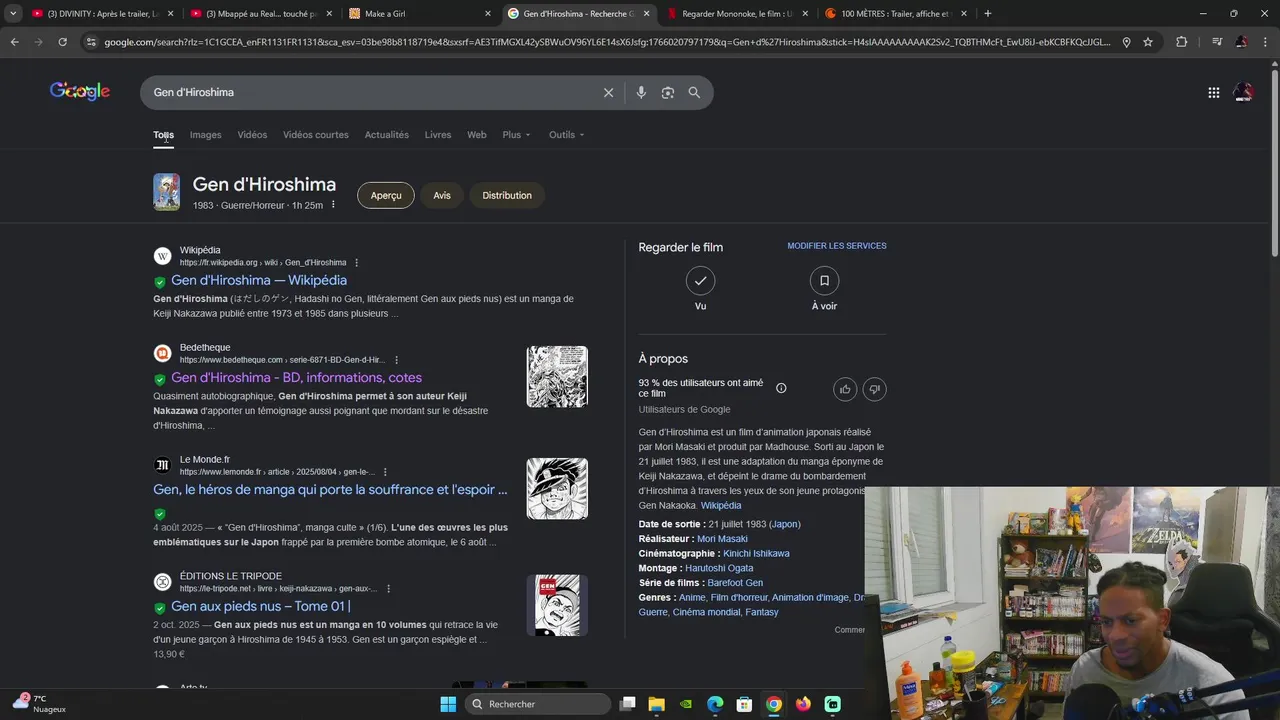Viewport: 1280px width, 720px height.
Task: Open the Google apps grid
Action: [1213, 92]
